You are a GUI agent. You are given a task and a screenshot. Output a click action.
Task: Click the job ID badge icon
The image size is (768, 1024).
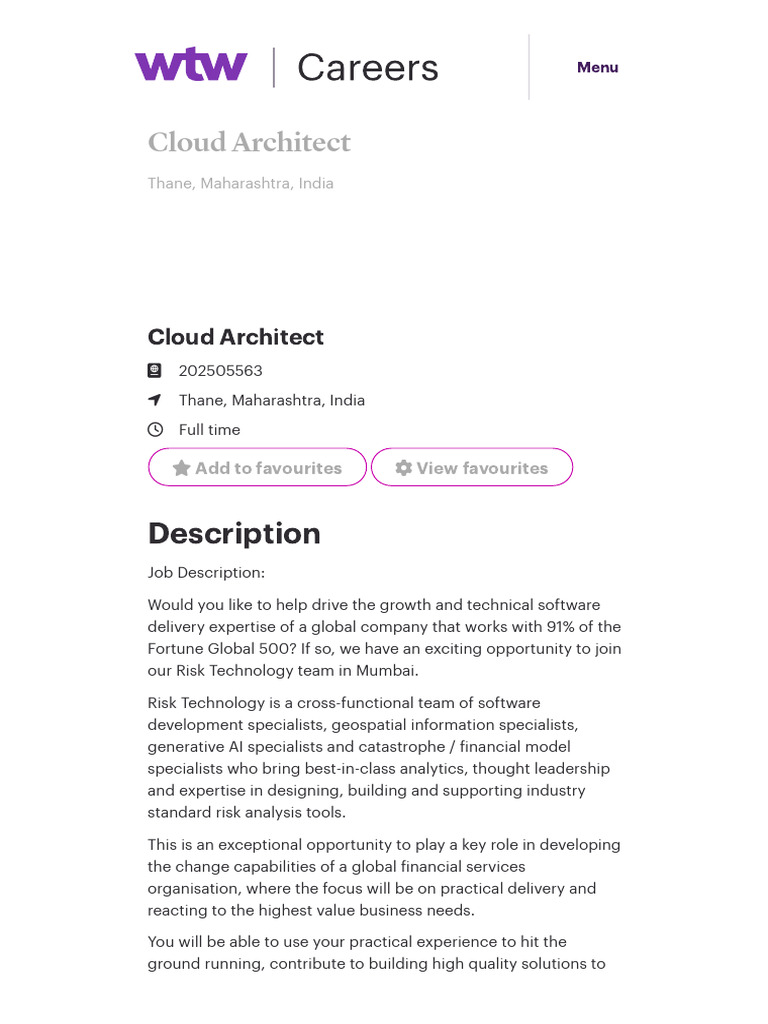click(x=155, y=371)
